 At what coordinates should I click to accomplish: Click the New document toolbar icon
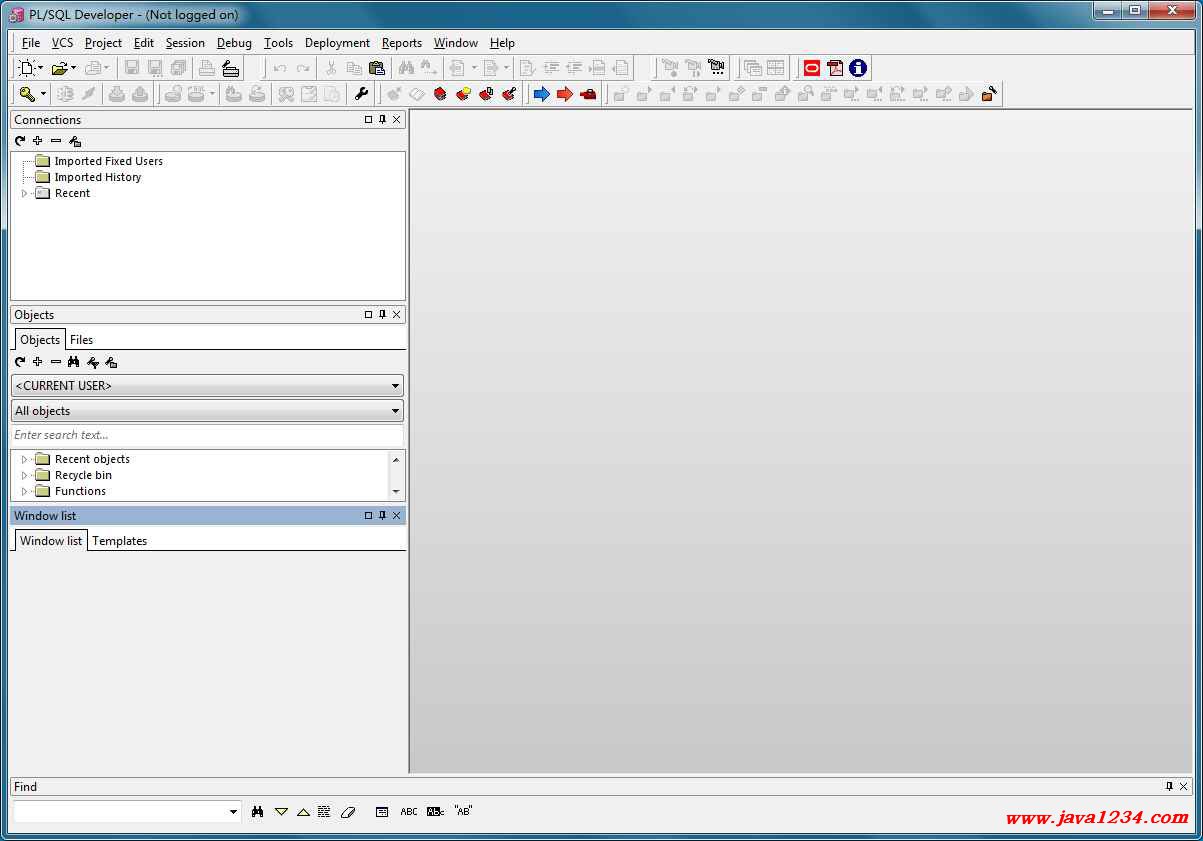[27, 68]
